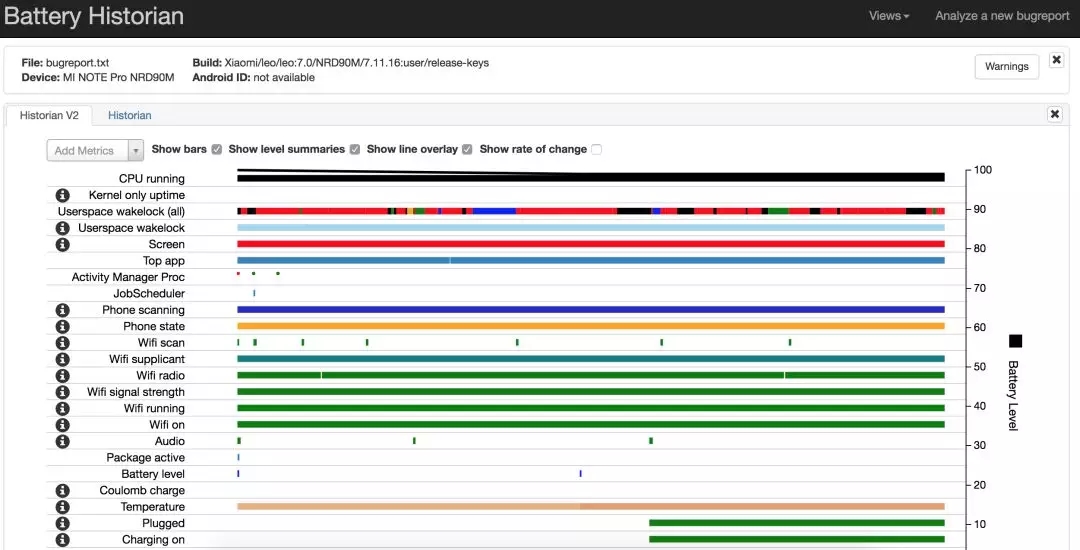Viewport: 1080px width, 550px height.
Task: Click info icon next to Screen row
Action: (x=62, y=244)
